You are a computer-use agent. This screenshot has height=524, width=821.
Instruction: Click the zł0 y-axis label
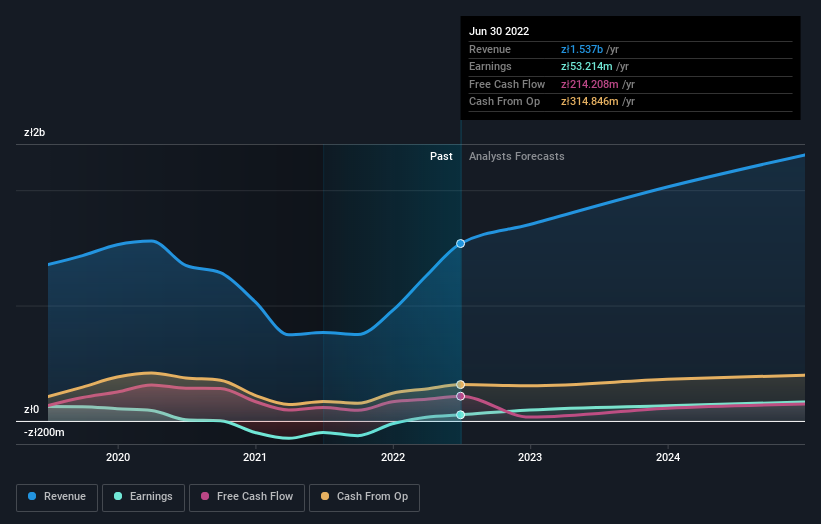(31, 409)
